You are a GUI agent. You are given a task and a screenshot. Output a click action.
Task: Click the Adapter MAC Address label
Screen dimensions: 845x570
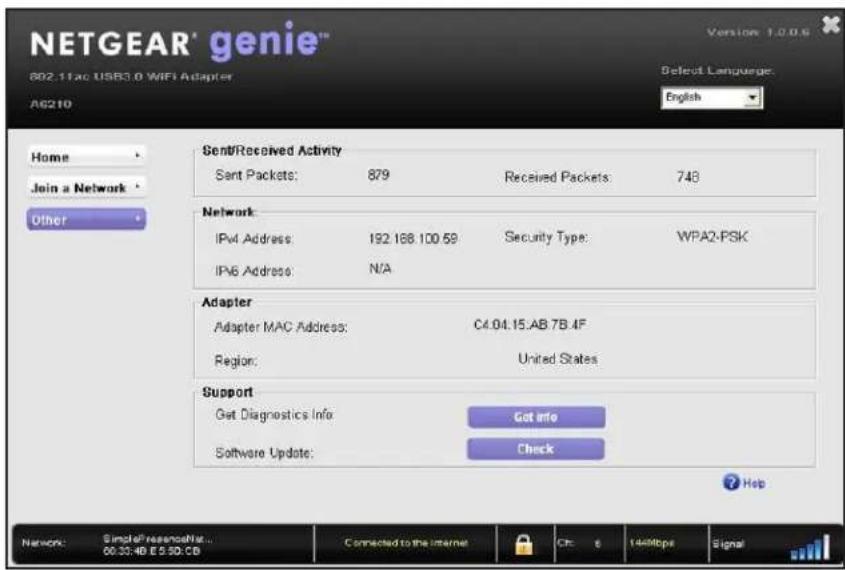click(x=281, y=327)
